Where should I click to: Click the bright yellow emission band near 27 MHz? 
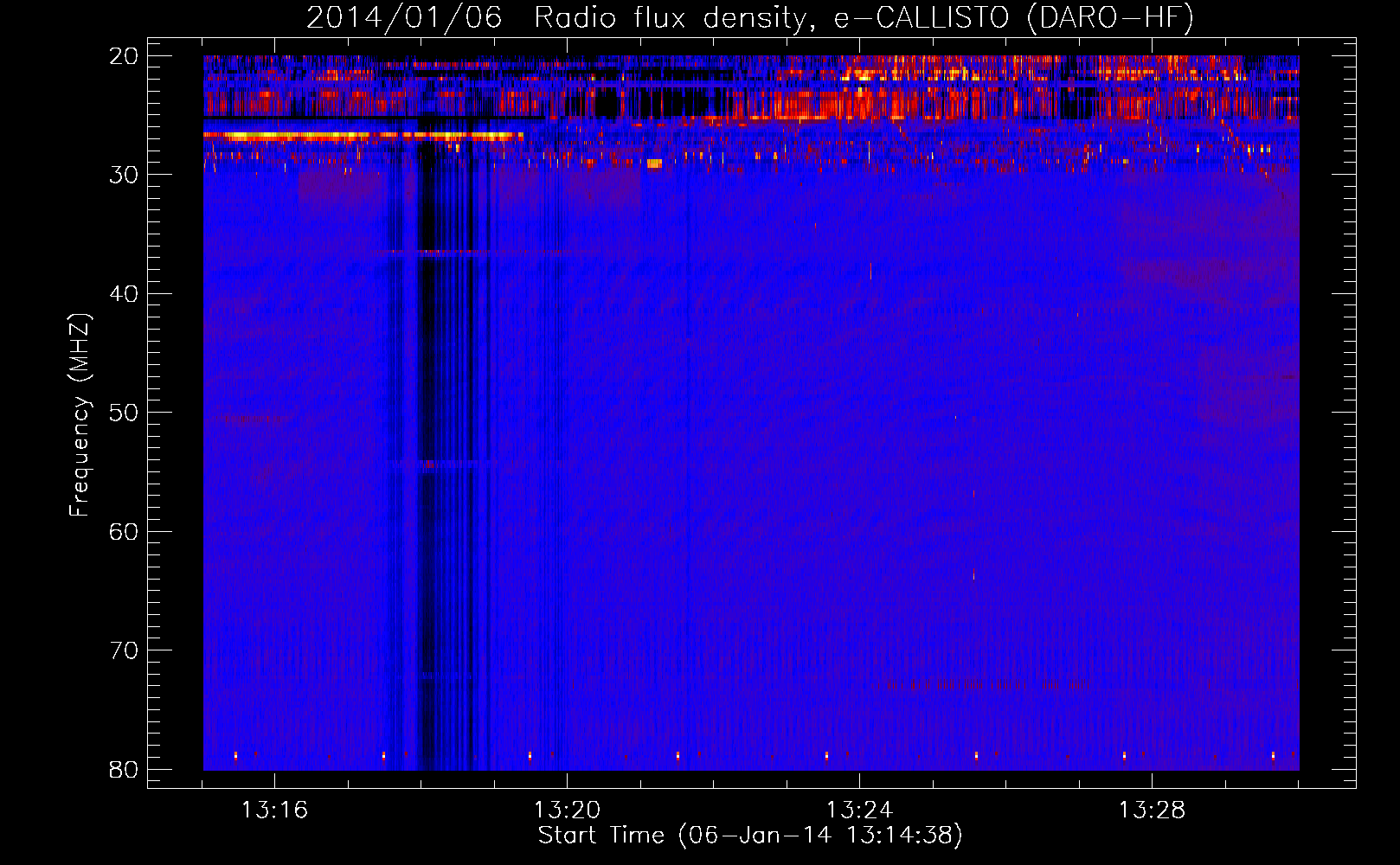363,136
